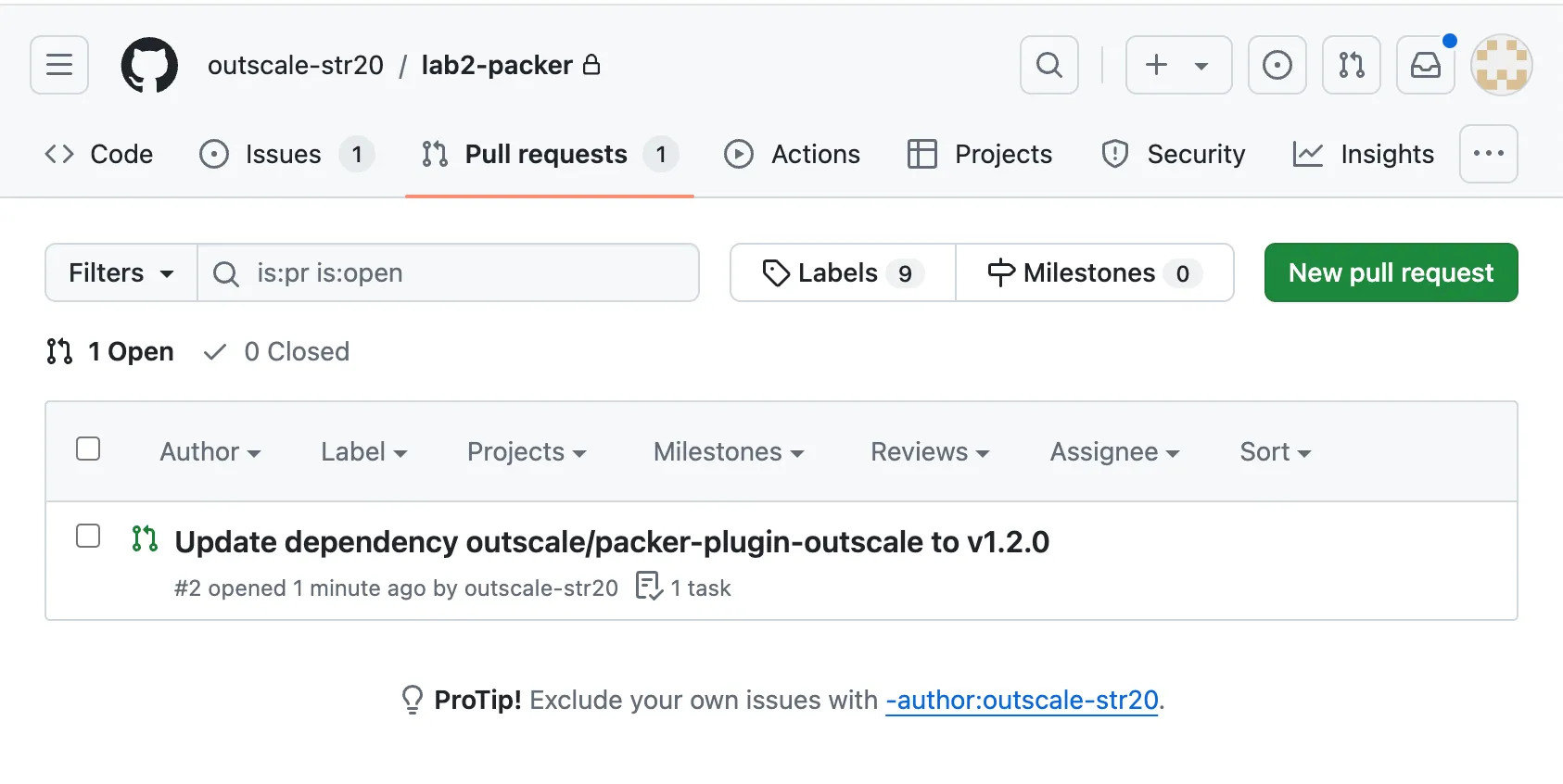This screenshot has height=784, width=1563.
Task: Expand the Sort dropdown
Action: click(1275, 452)
